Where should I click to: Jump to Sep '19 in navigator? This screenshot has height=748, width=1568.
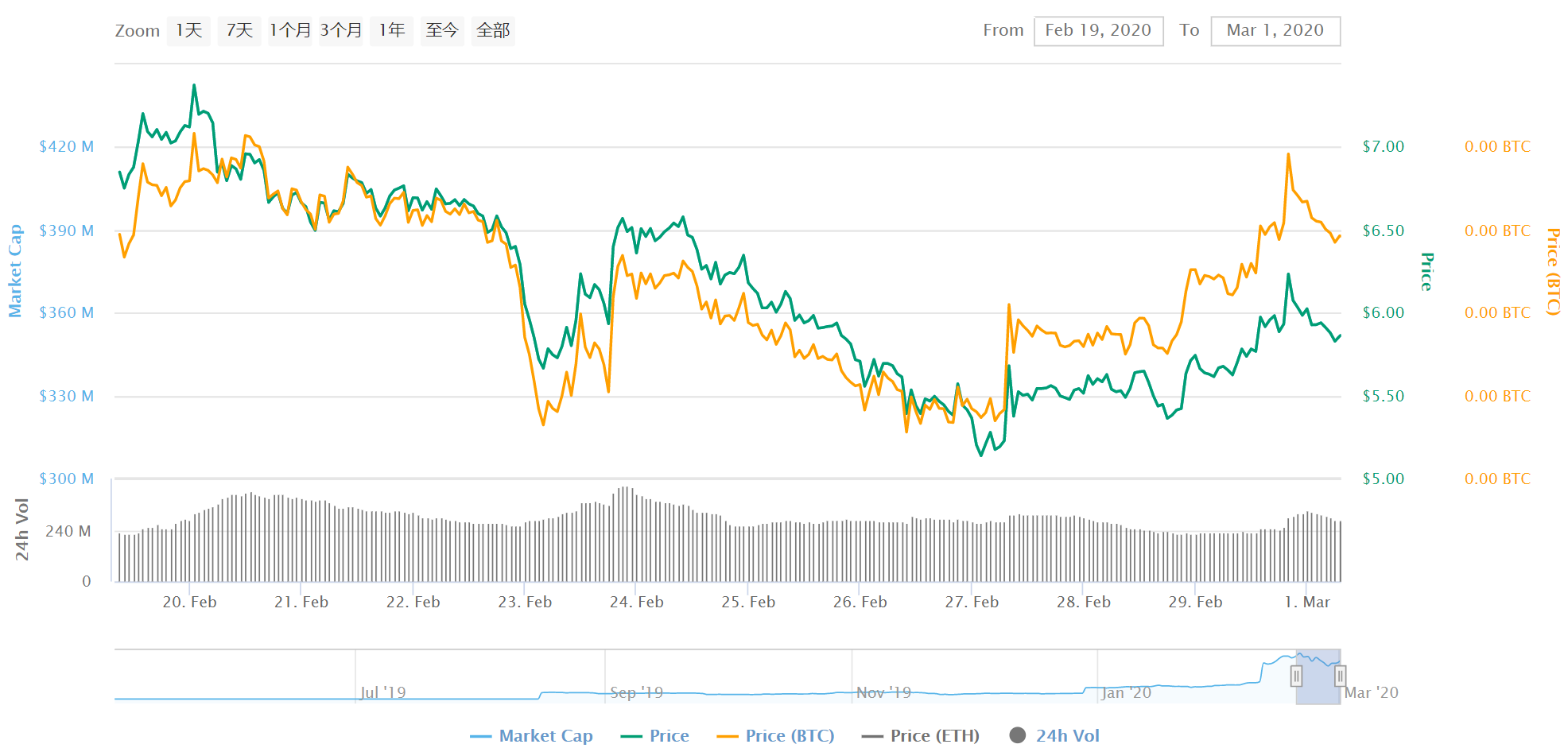tap(636, 692)
